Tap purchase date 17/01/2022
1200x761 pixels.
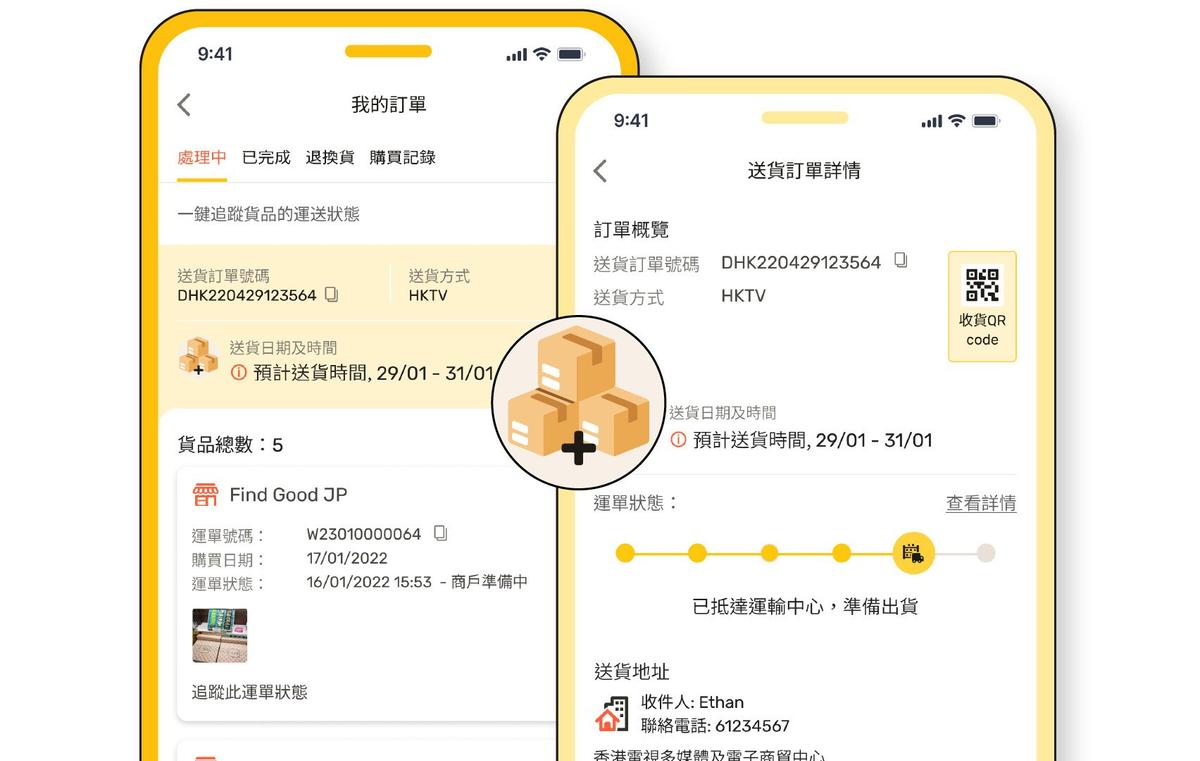click(x=347, y=558)
